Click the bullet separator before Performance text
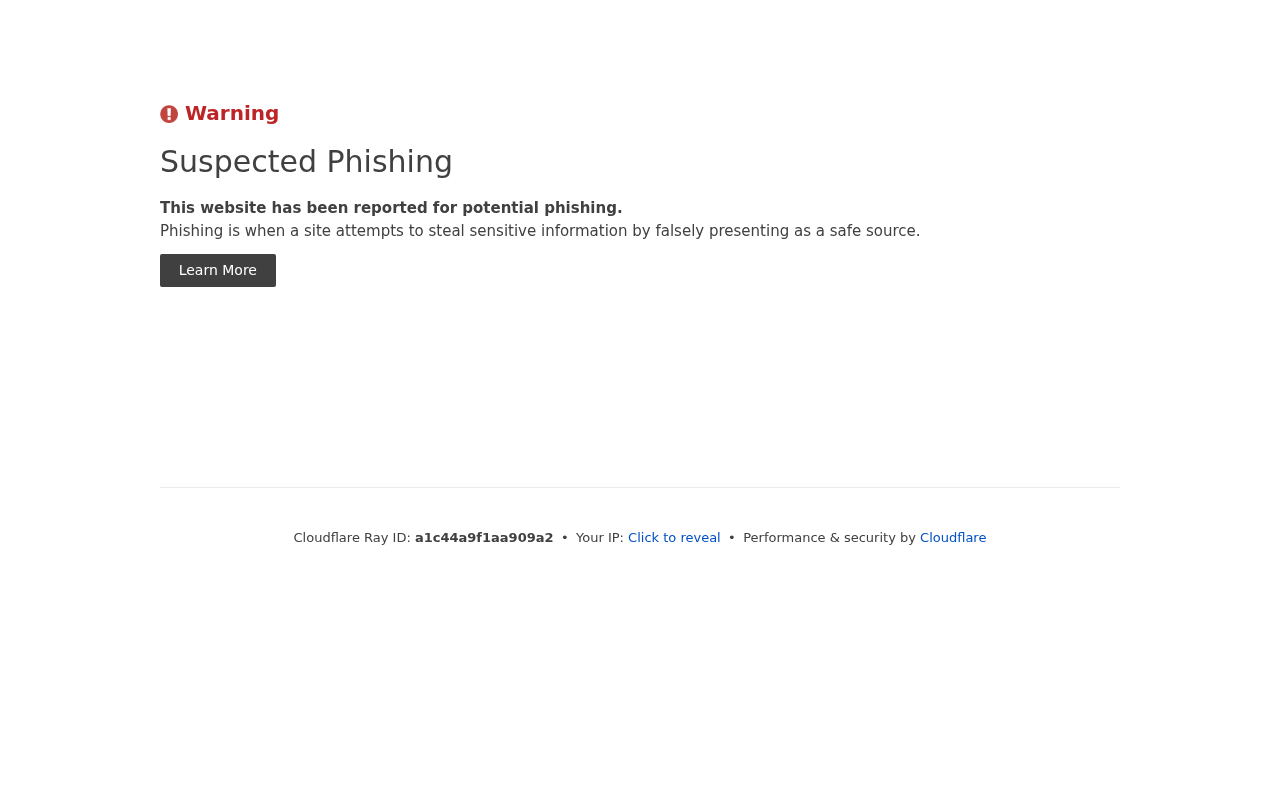 pyautogui.click(x=732, y=538)
